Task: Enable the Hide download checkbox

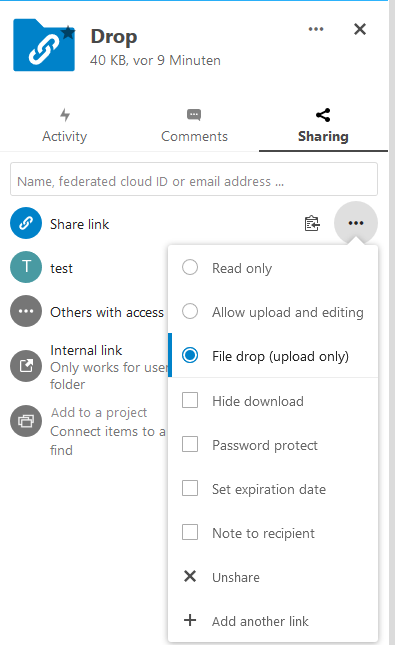Action: click(x=190, y=400)
